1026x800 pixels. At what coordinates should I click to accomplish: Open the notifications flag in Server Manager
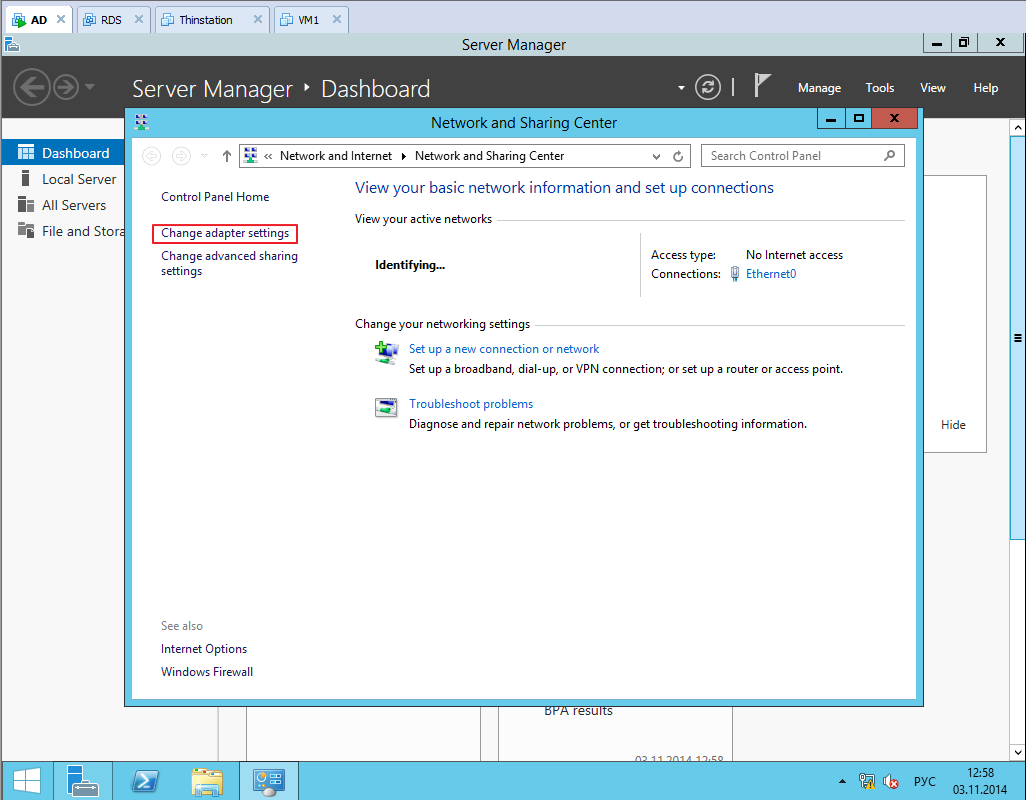761,86
